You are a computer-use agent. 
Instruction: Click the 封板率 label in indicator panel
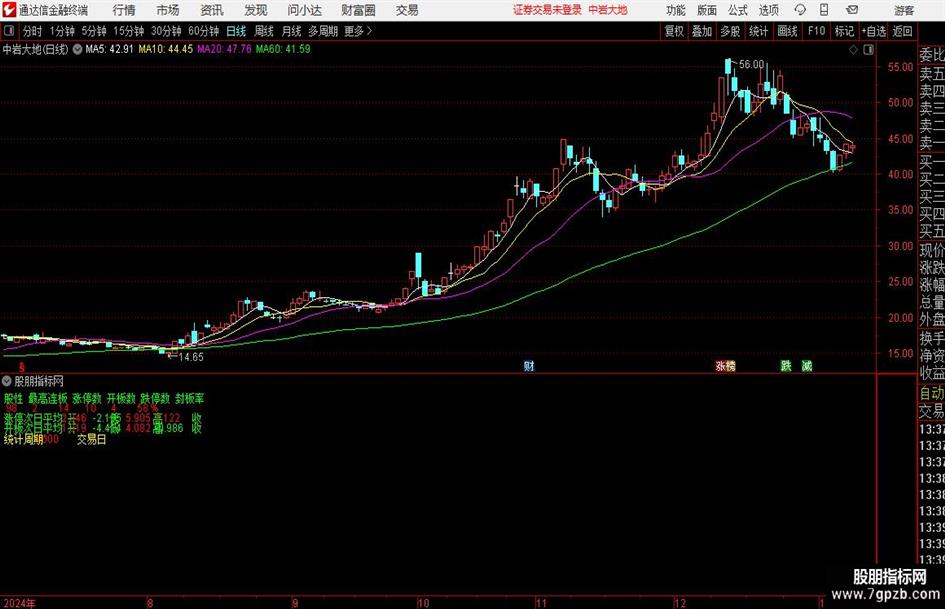coord(190,399)
